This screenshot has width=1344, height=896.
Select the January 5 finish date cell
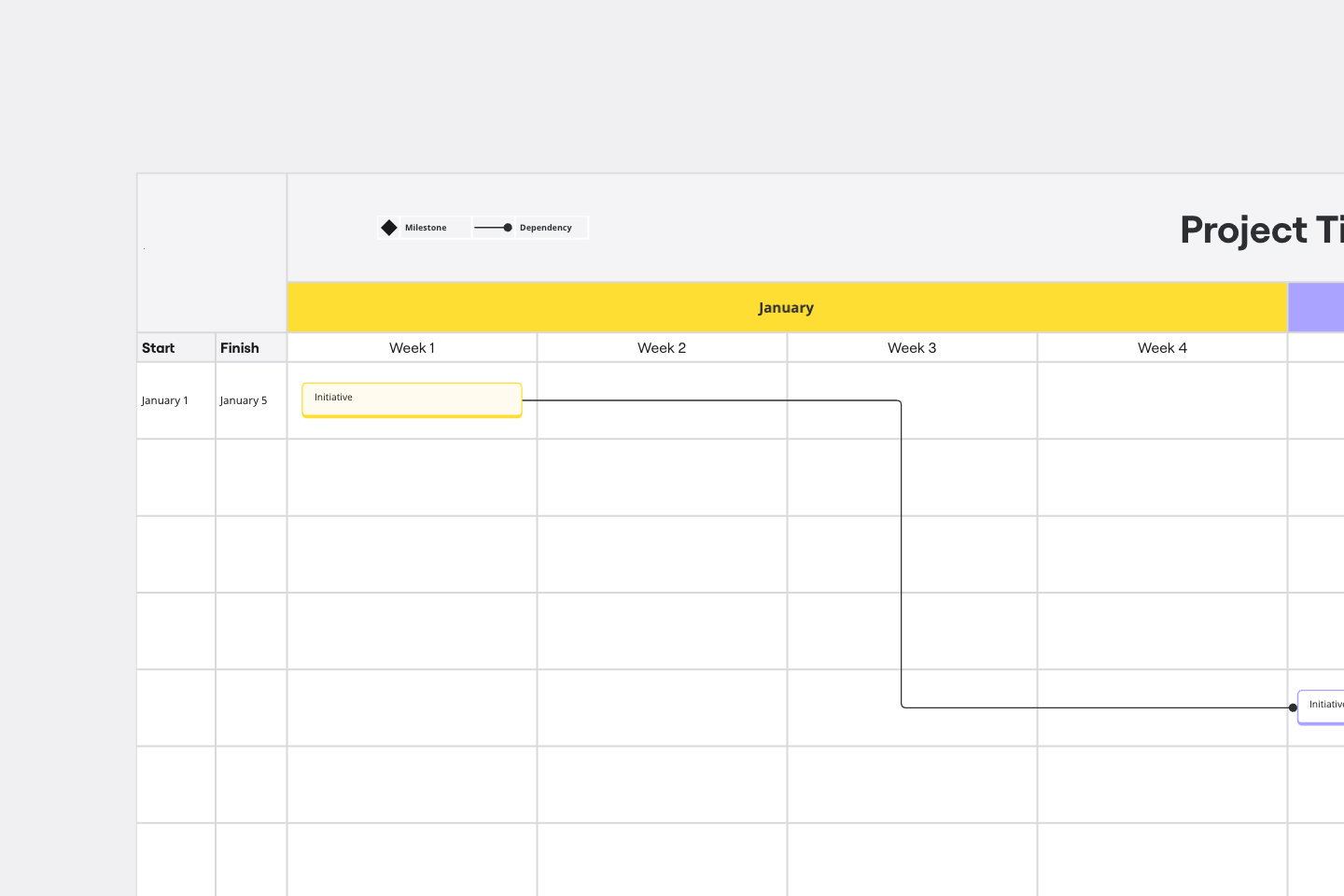[243, 400]
